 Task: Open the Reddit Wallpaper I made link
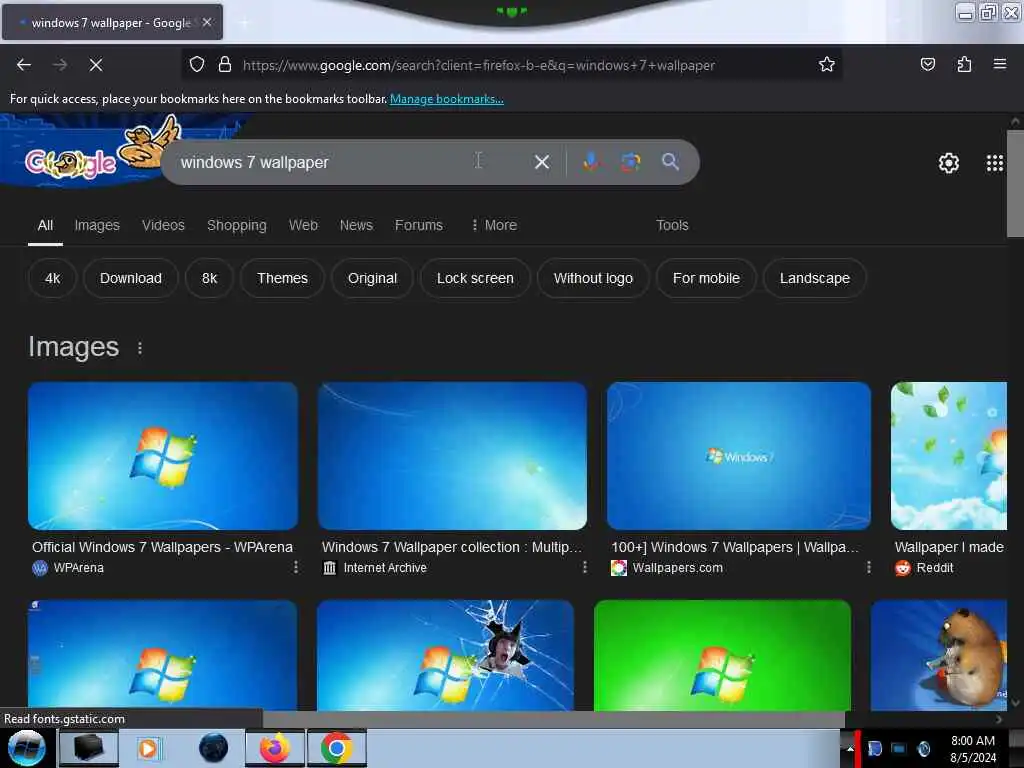949,547
